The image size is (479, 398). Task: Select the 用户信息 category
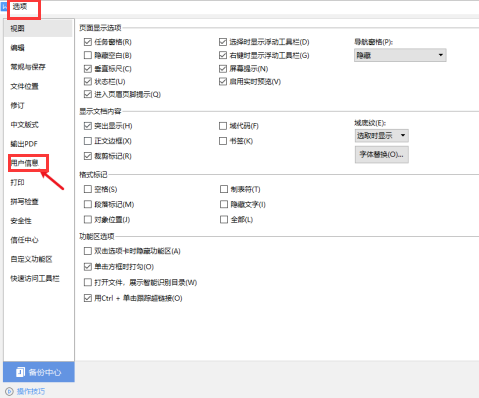pyautogui.click(x=24, y=163)
